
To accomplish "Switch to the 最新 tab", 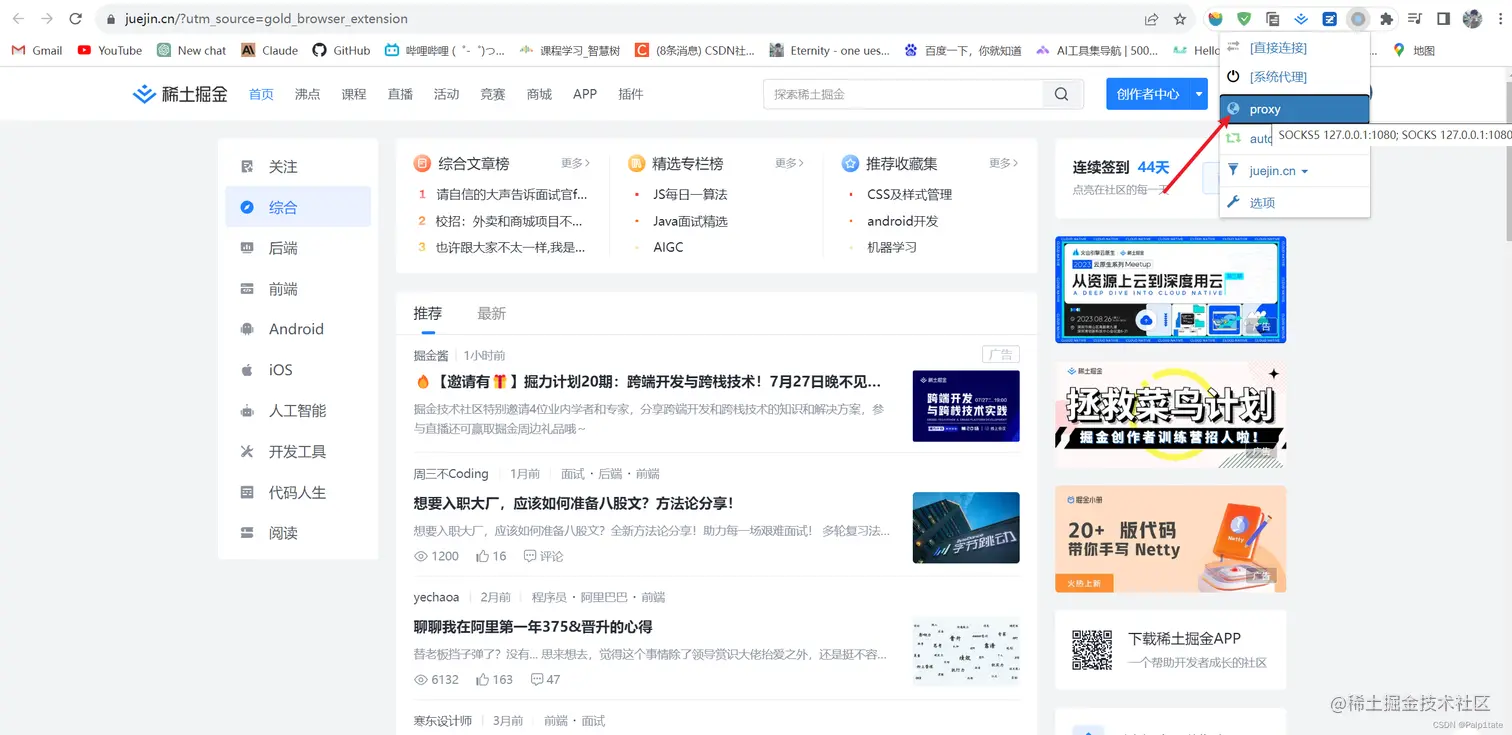I will click(491, 313).
